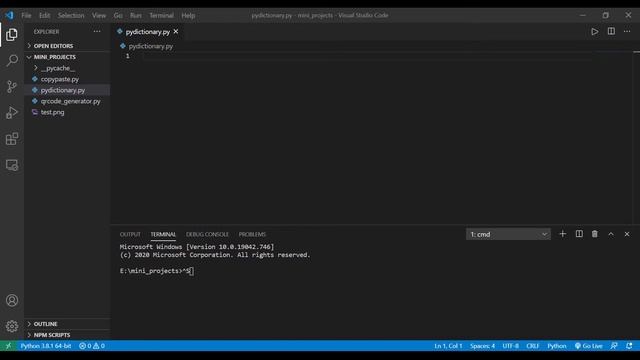Open the Selection menu
The height and width of the screenshot is (360, 640).
[x=71, y=16]
